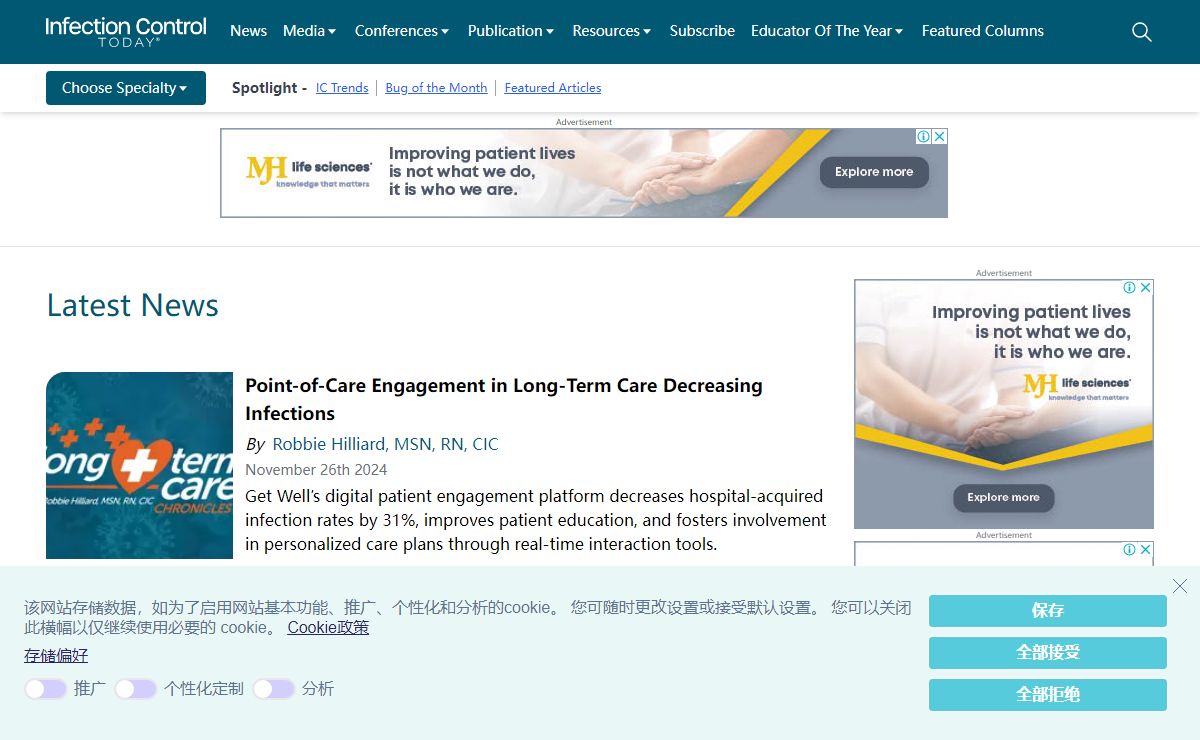The width and height of the screenshot is (1200, 740).
Task: Open the Bug of the Month link
Action: pos(436,88)
